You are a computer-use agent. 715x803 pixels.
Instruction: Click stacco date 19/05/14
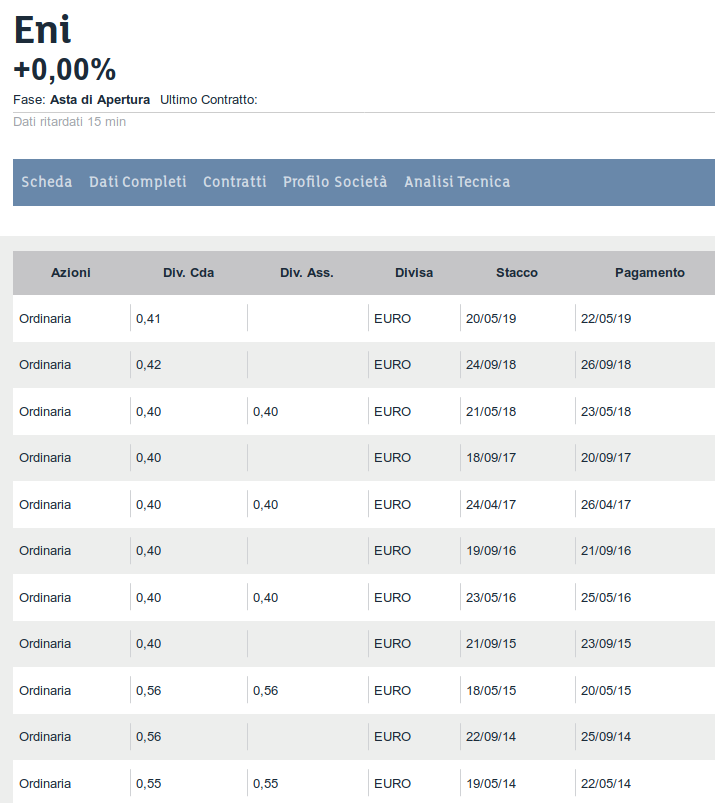(491, 784)
